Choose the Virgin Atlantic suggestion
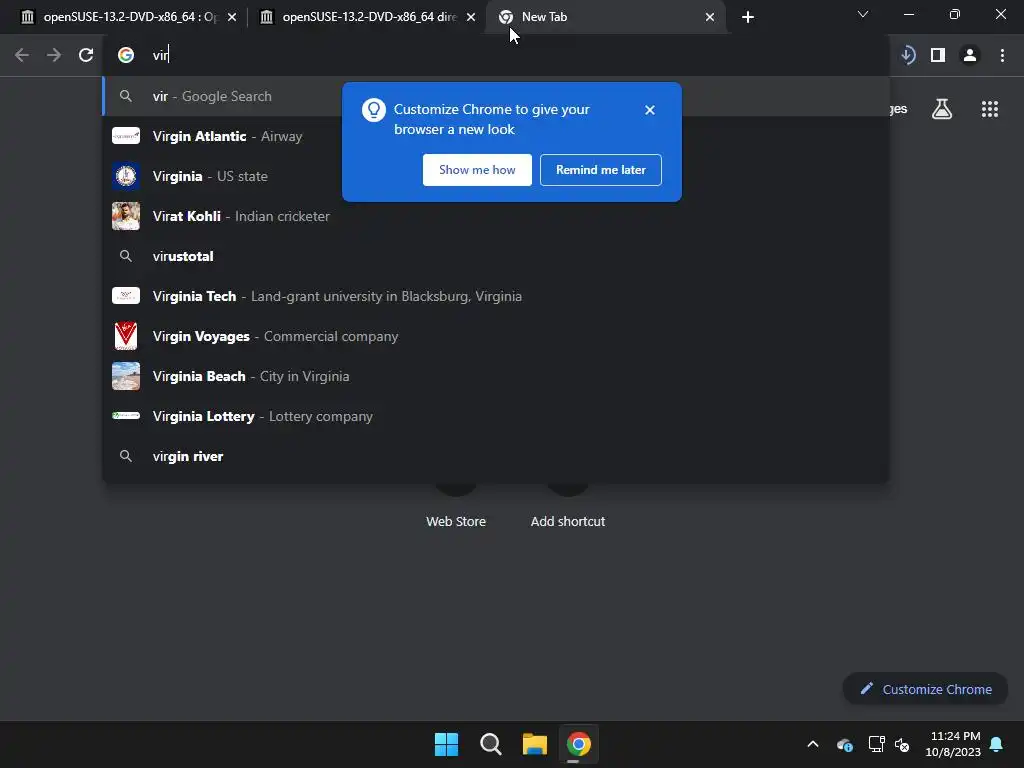The image size is (1024, 768). [496, 136]
